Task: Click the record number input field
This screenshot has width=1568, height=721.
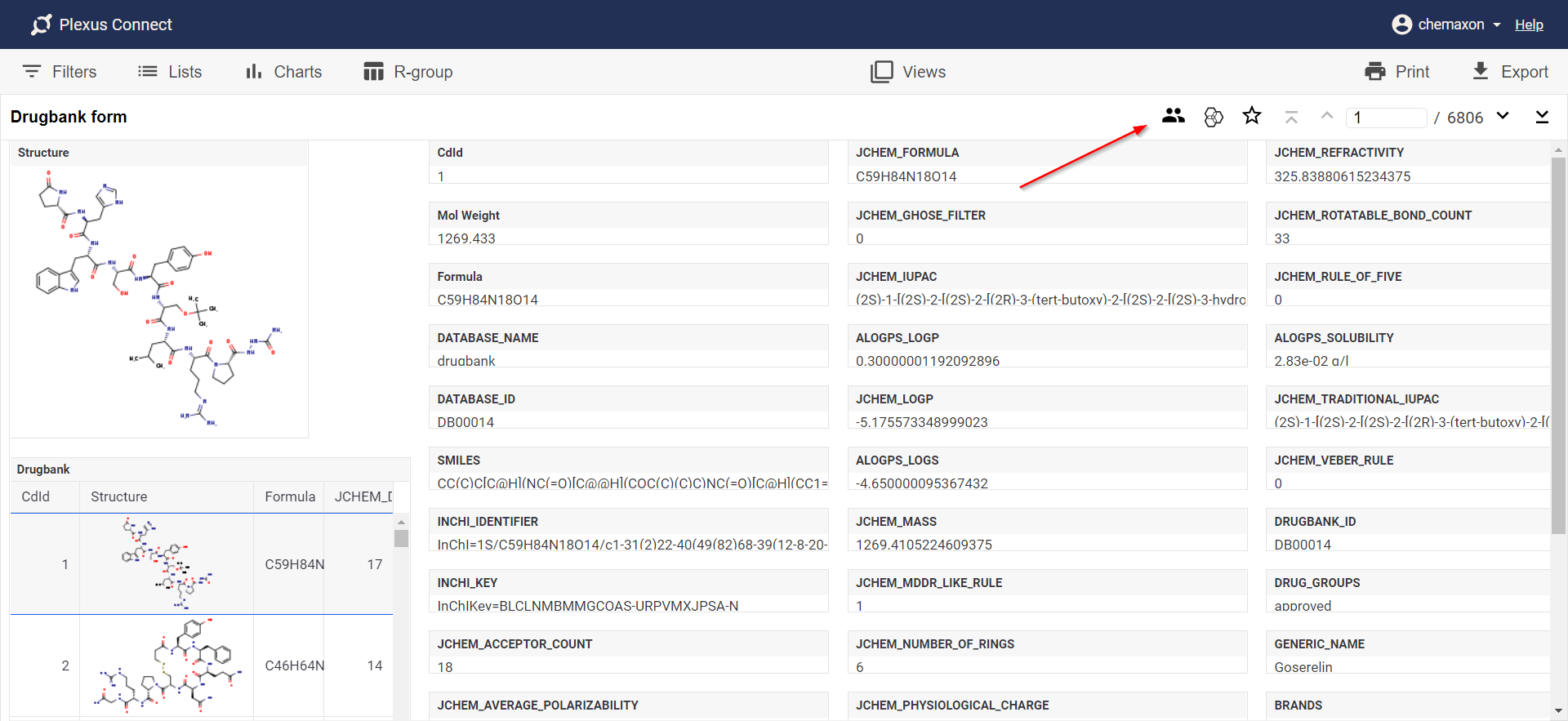Action: (1386, 118)
